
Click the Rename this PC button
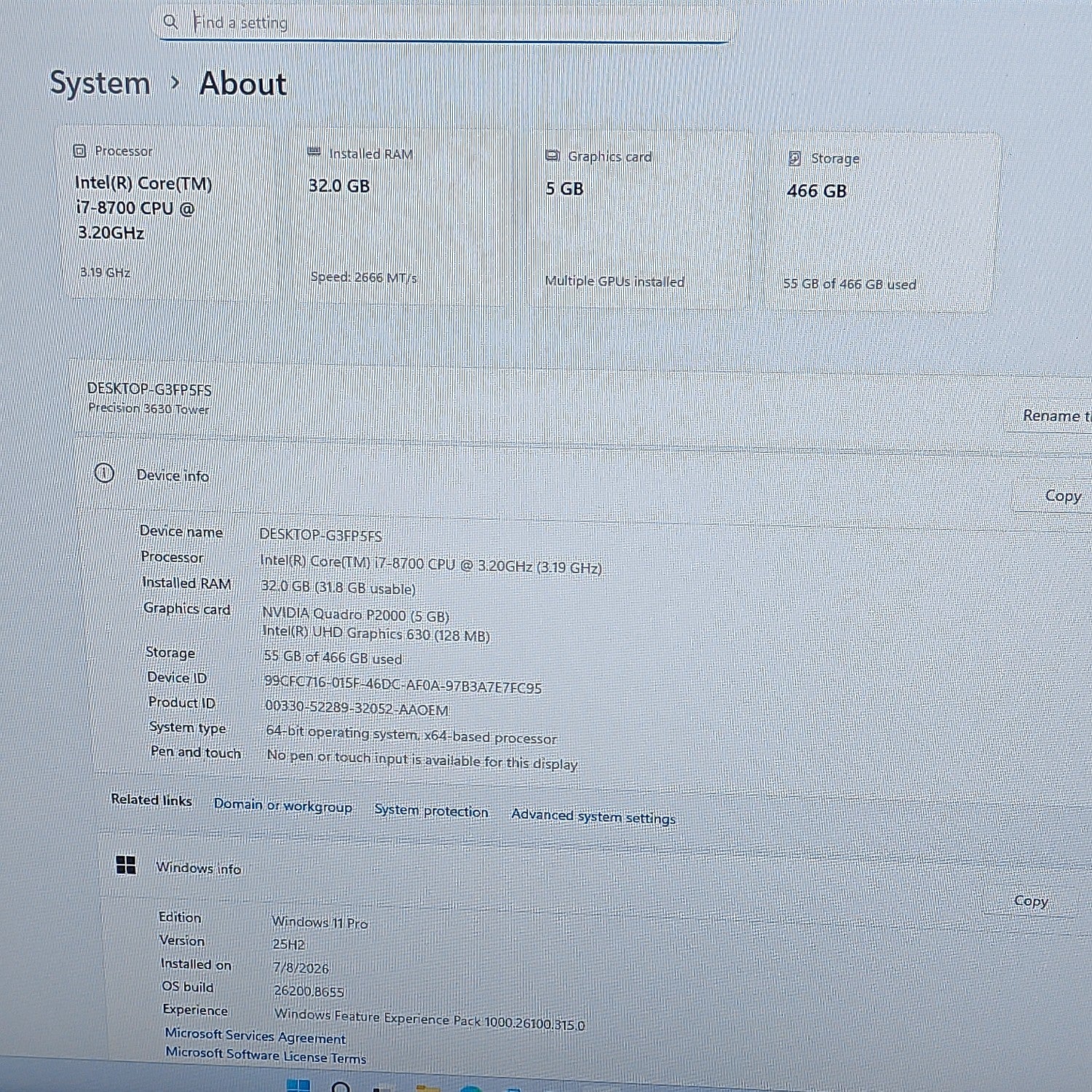(x=1056, y=416)
